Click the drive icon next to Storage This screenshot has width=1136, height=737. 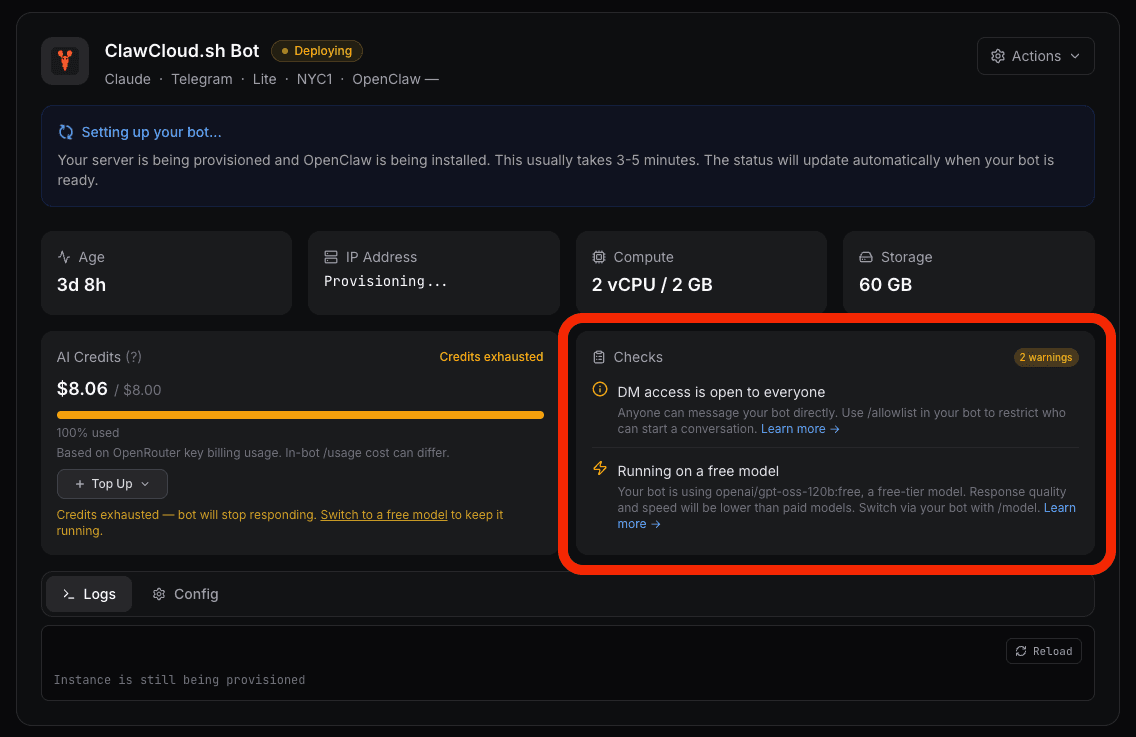coord(865,257)
